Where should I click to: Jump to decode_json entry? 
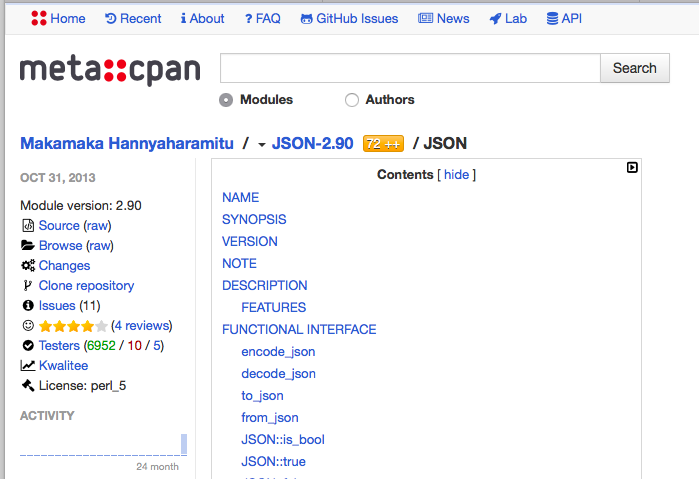[279, 373]
